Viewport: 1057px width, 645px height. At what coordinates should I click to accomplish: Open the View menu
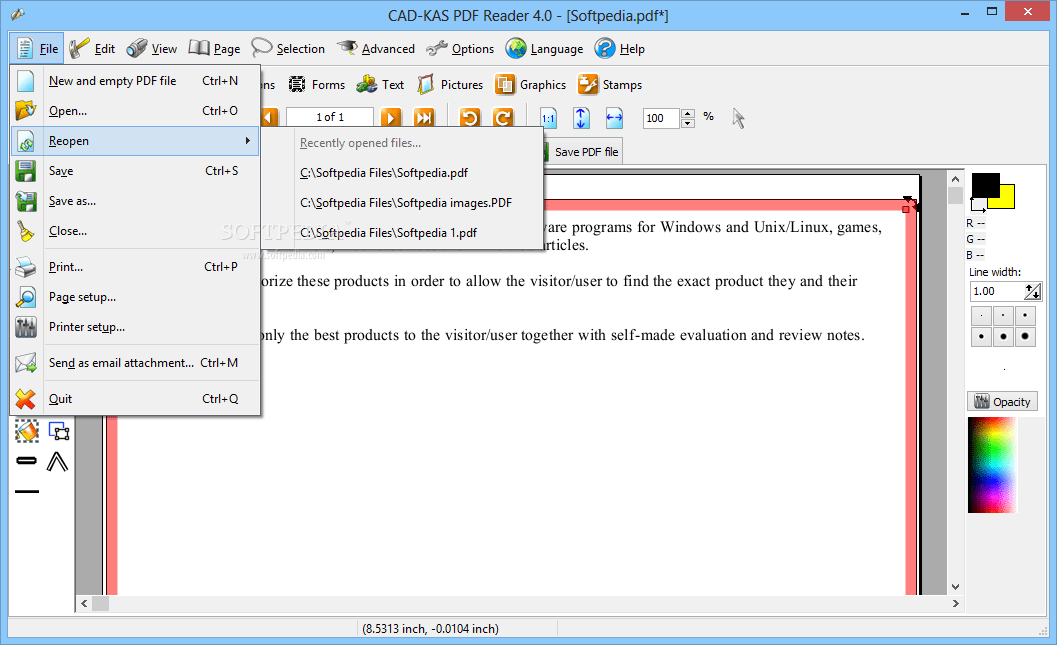[152, 49]
